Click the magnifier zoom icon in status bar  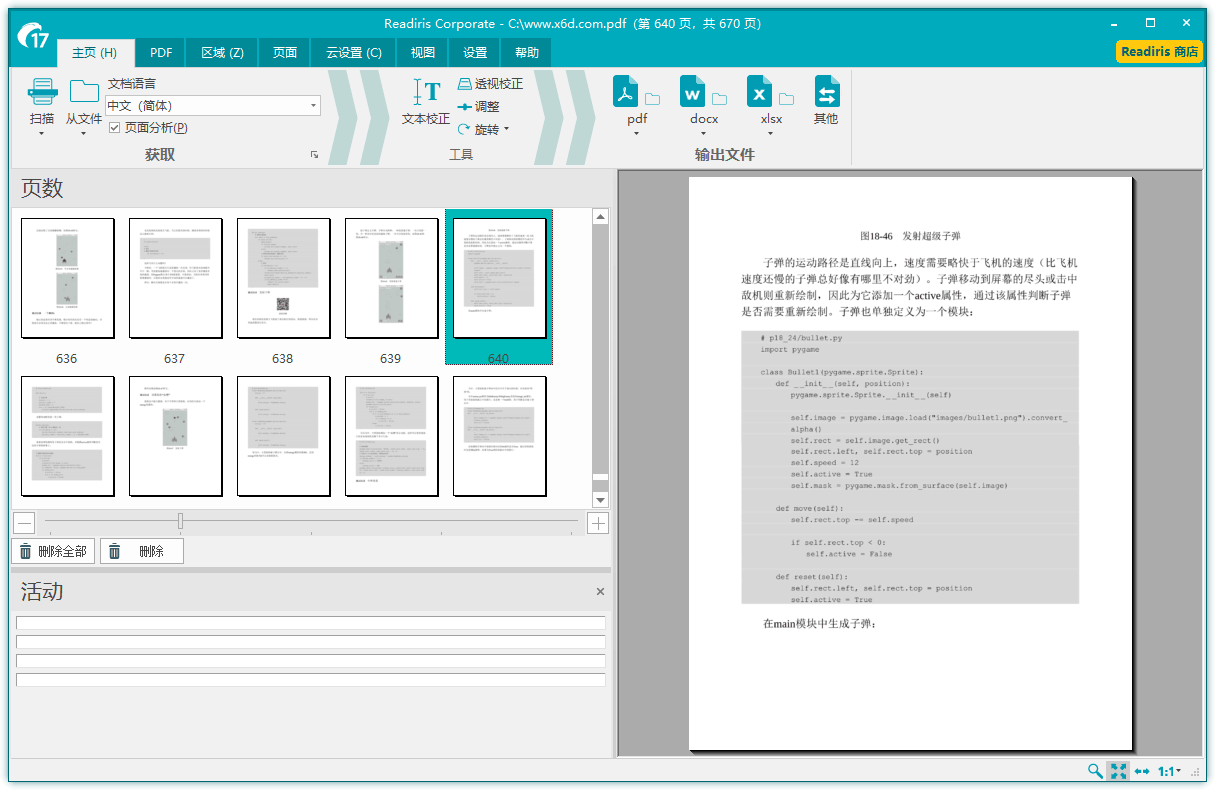[x=1095, y=771]
